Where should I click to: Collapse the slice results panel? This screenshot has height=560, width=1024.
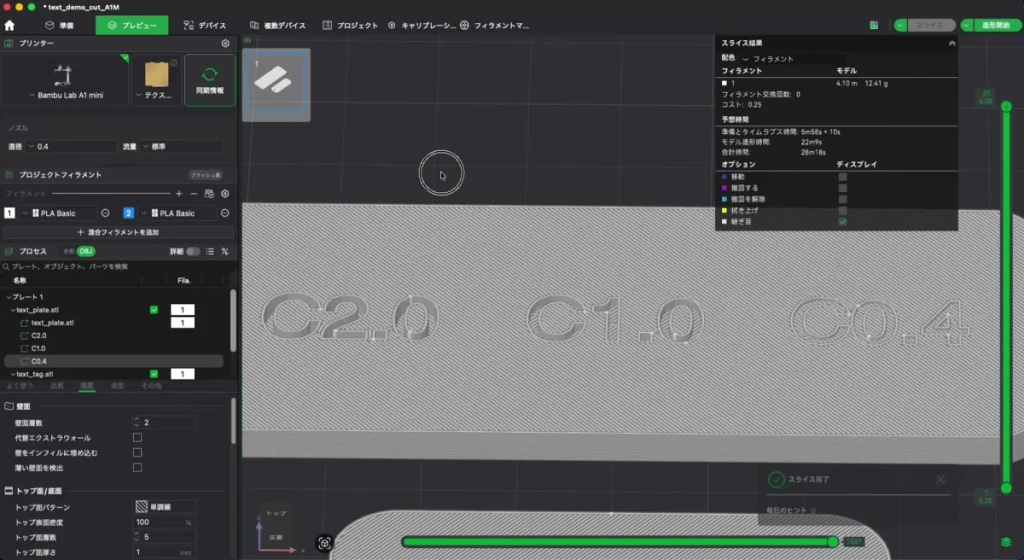pyautogui.click(x=952, y=43)
